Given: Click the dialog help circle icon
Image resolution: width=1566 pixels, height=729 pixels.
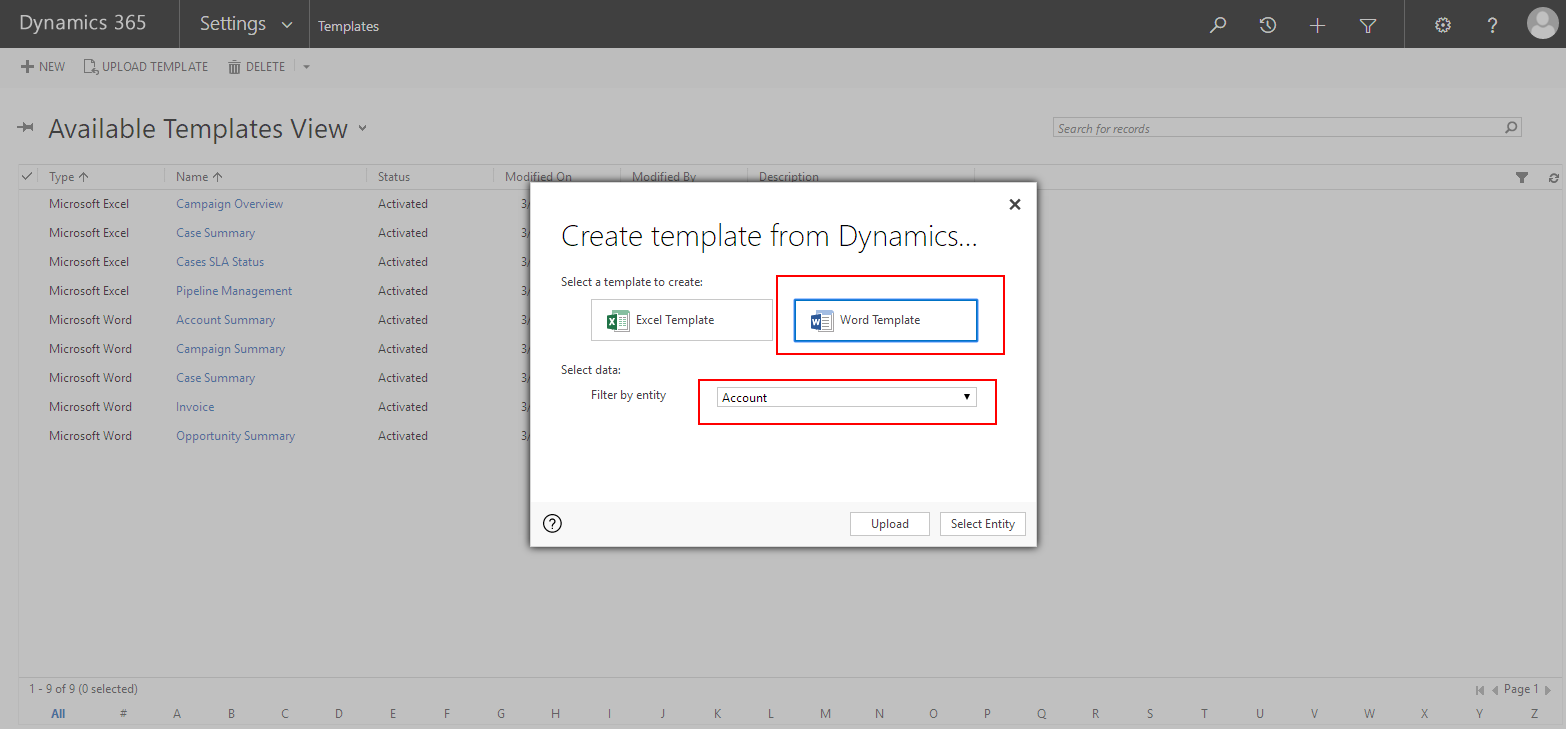Looking at the screenshot, I should click(x=552, y=523).
